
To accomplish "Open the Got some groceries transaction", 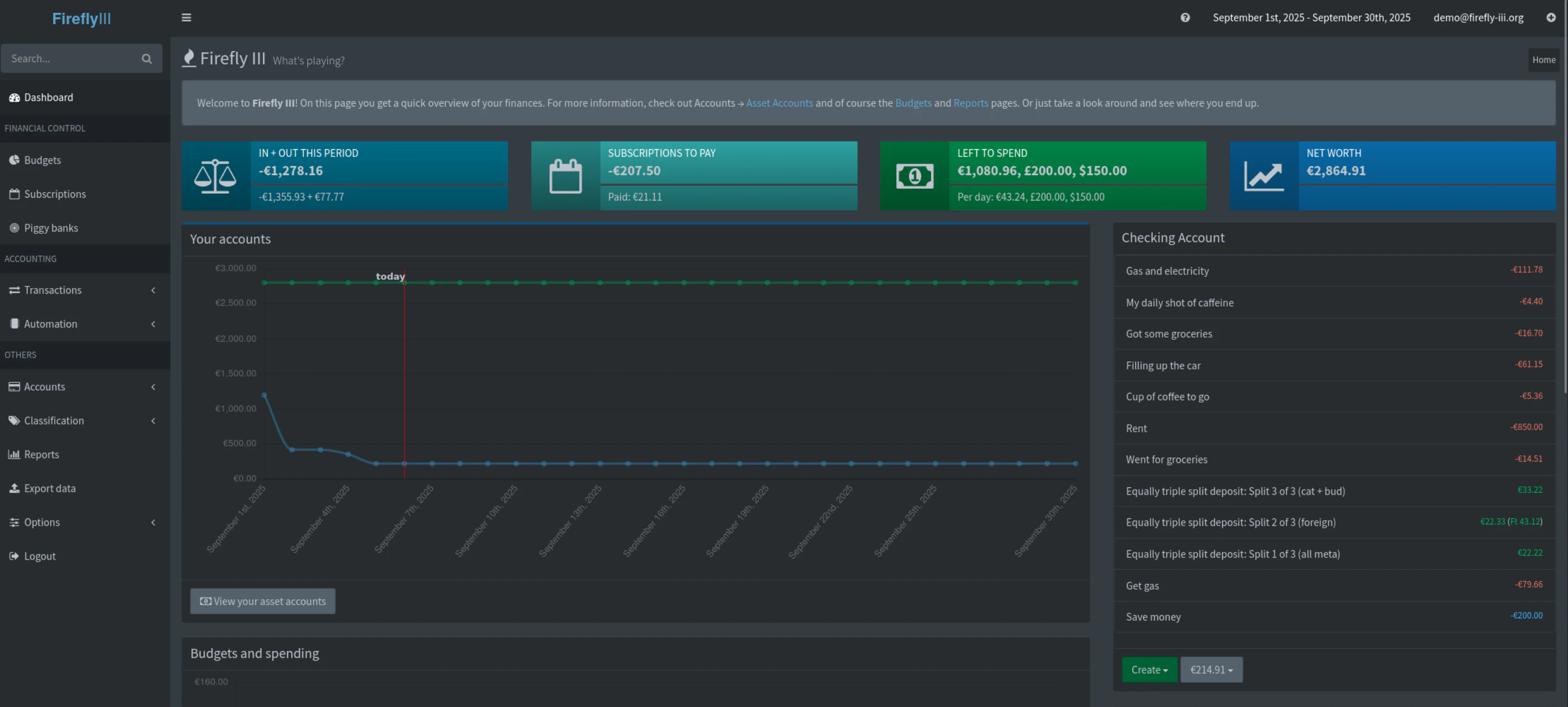I will 1169,333.
